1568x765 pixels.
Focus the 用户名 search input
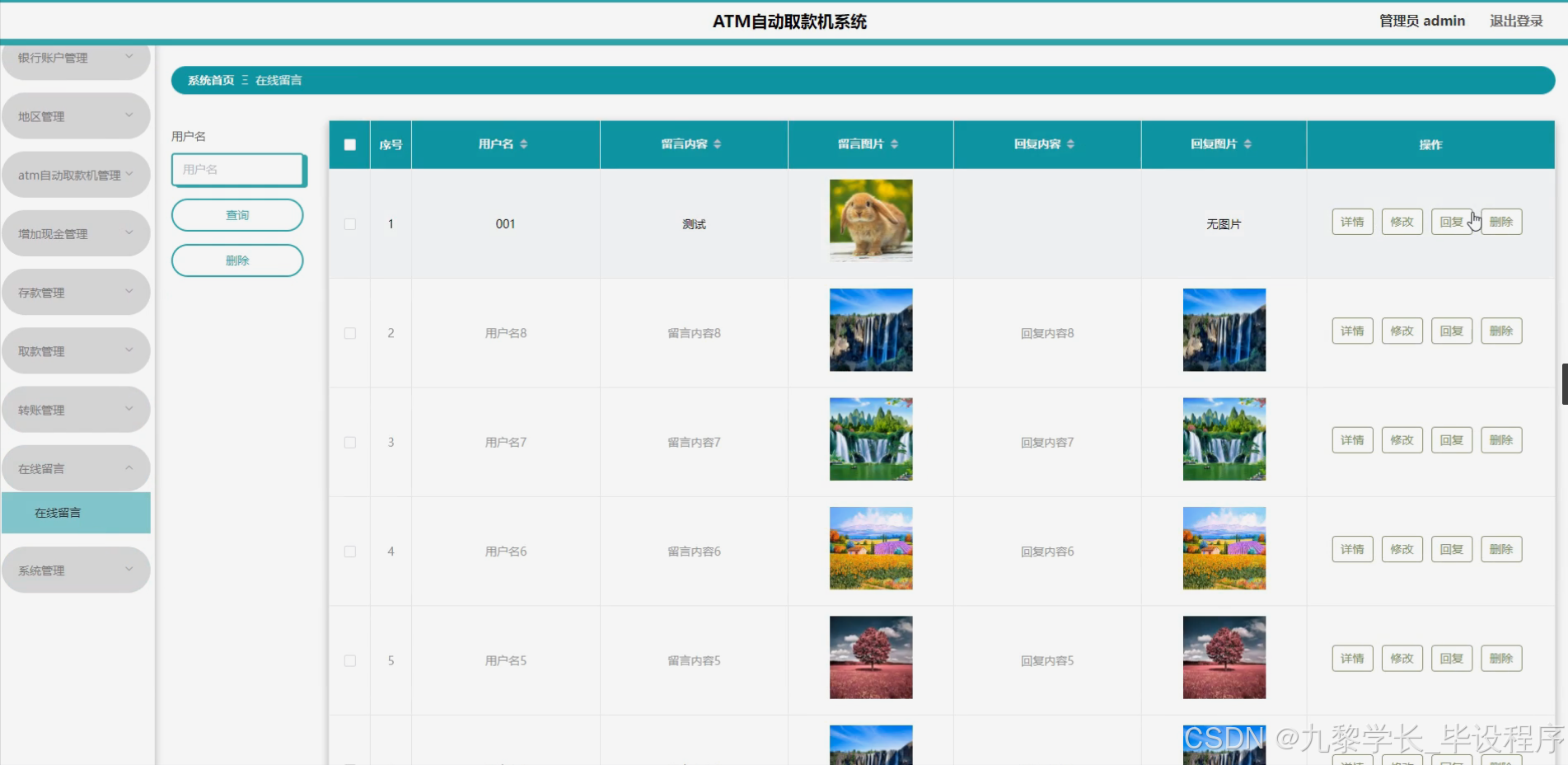238,170
